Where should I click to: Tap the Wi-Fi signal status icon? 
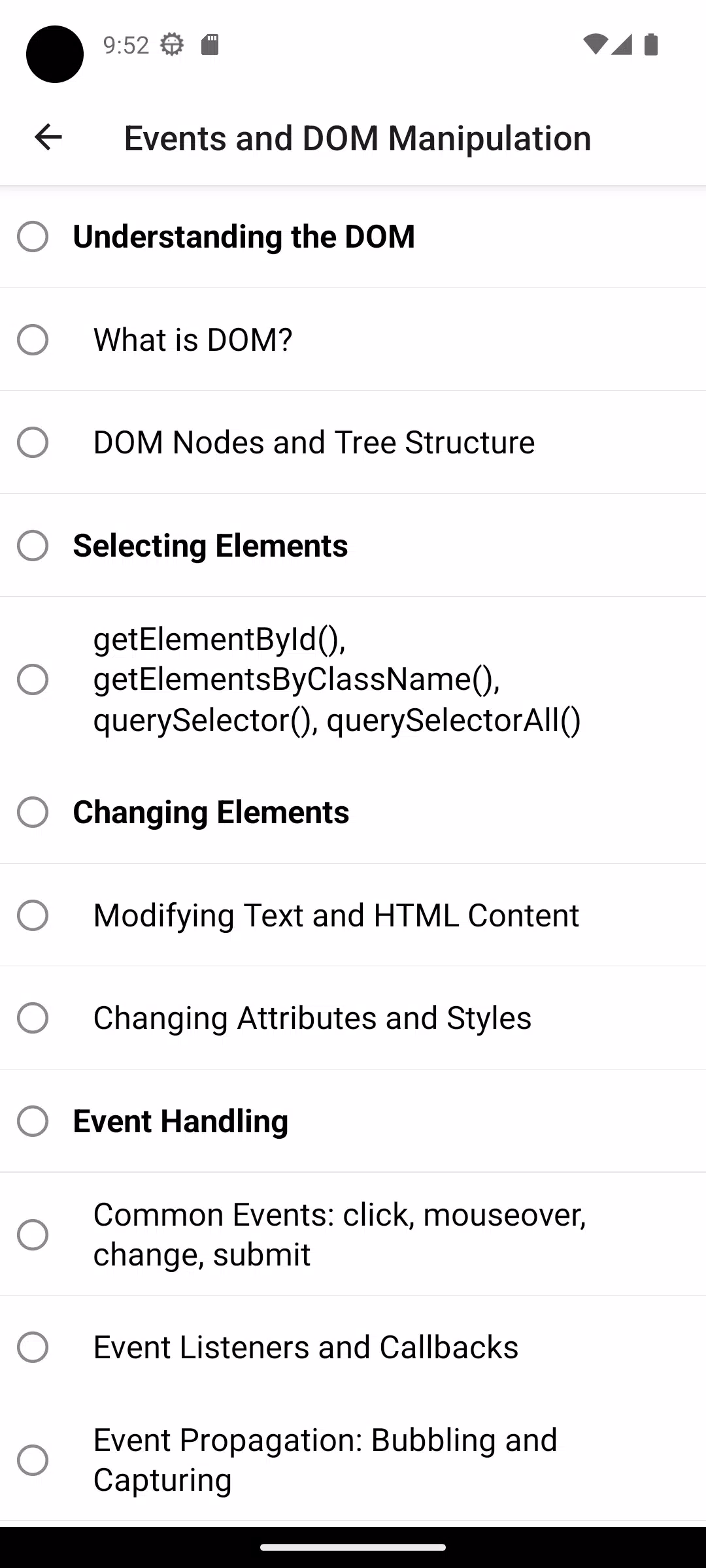pyautogui.click(x=596, y=44)
